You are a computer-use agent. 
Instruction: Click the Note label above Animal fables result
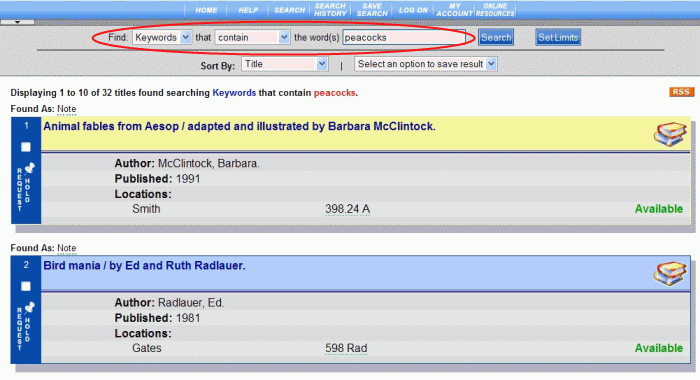(67, 109)
